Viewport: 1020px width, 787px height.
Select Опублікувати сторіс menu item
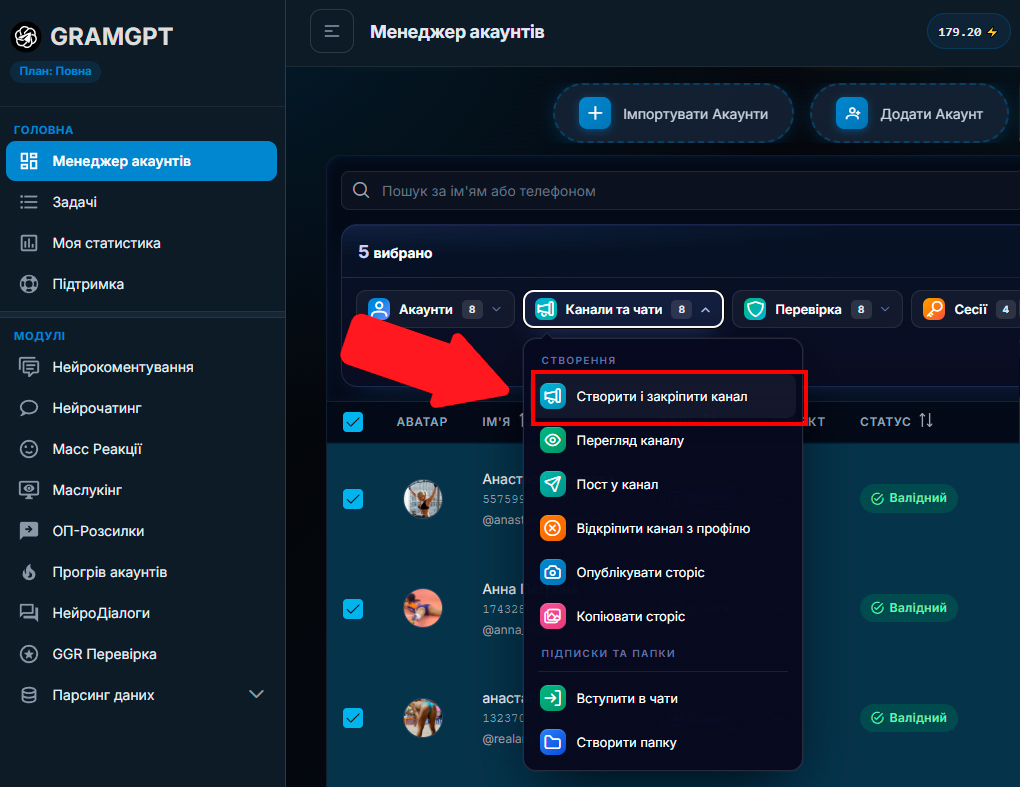[x=664, y=572]
